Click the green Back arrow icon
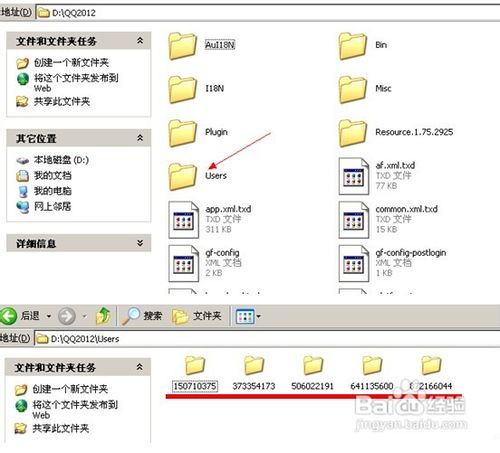This screenshot has width=500, height=453. (x=8, y=316)
